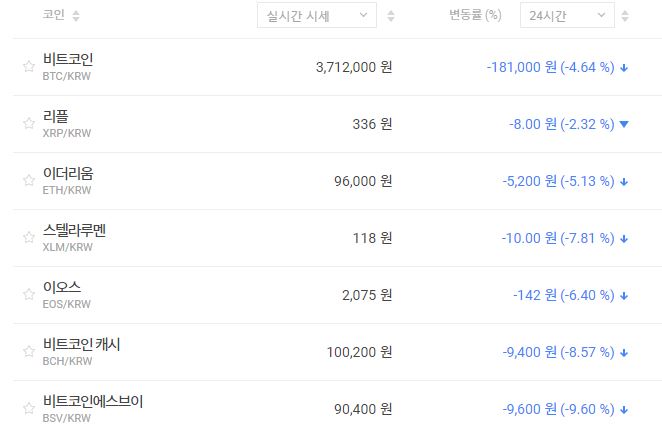This screenshot has width=662, height=428.
Task: Select the 비트코인에스브이 row name
Action: [93, 401]
